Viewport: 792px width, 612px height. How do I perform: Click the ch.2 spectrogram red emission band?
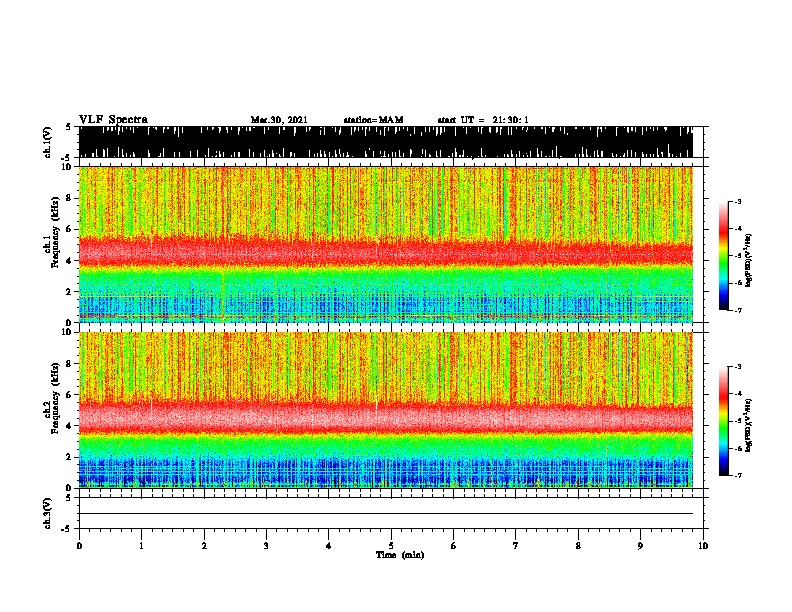pos(386,417)
